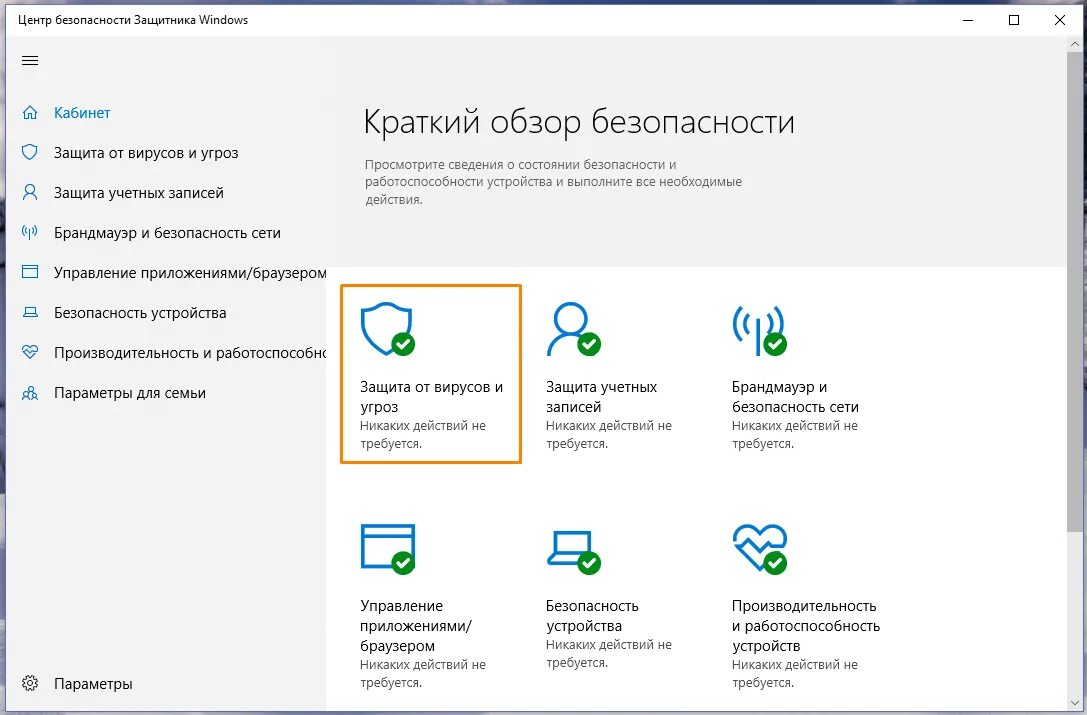Click the heart health icon in sidebar
Screen dimensions: 1087x715
coord(30,352)
